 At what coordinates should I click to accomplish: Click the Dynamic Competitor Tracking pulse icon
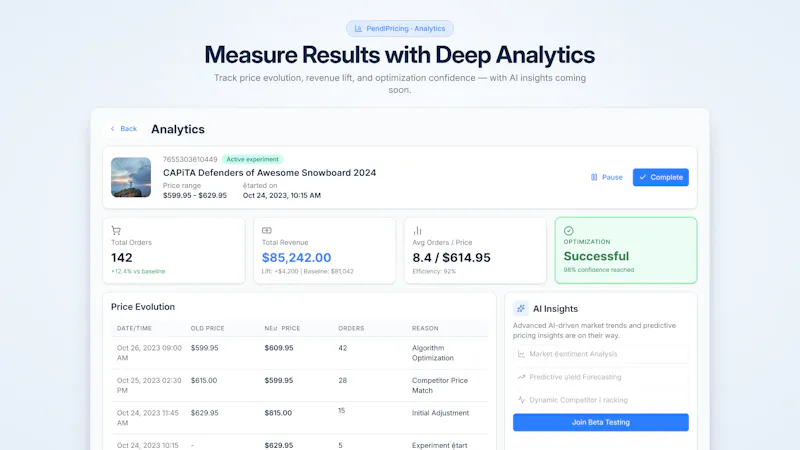[x=521, y=400]
